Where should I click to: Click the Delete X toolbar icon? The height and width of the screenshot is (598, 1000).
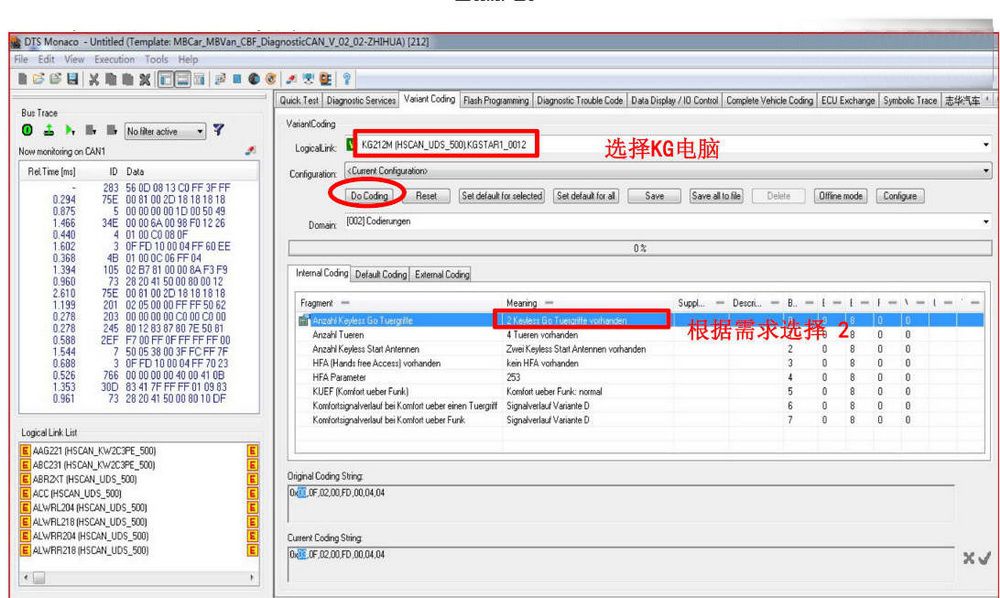145,79
